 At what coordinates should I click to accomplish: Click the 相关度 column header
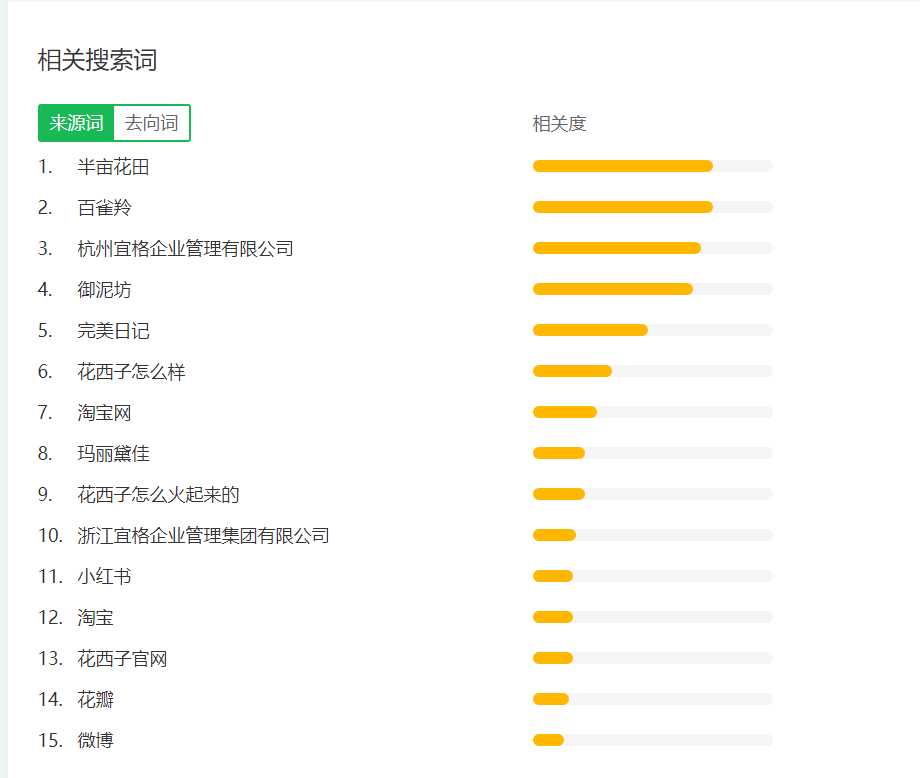click(x=559, y=124)
